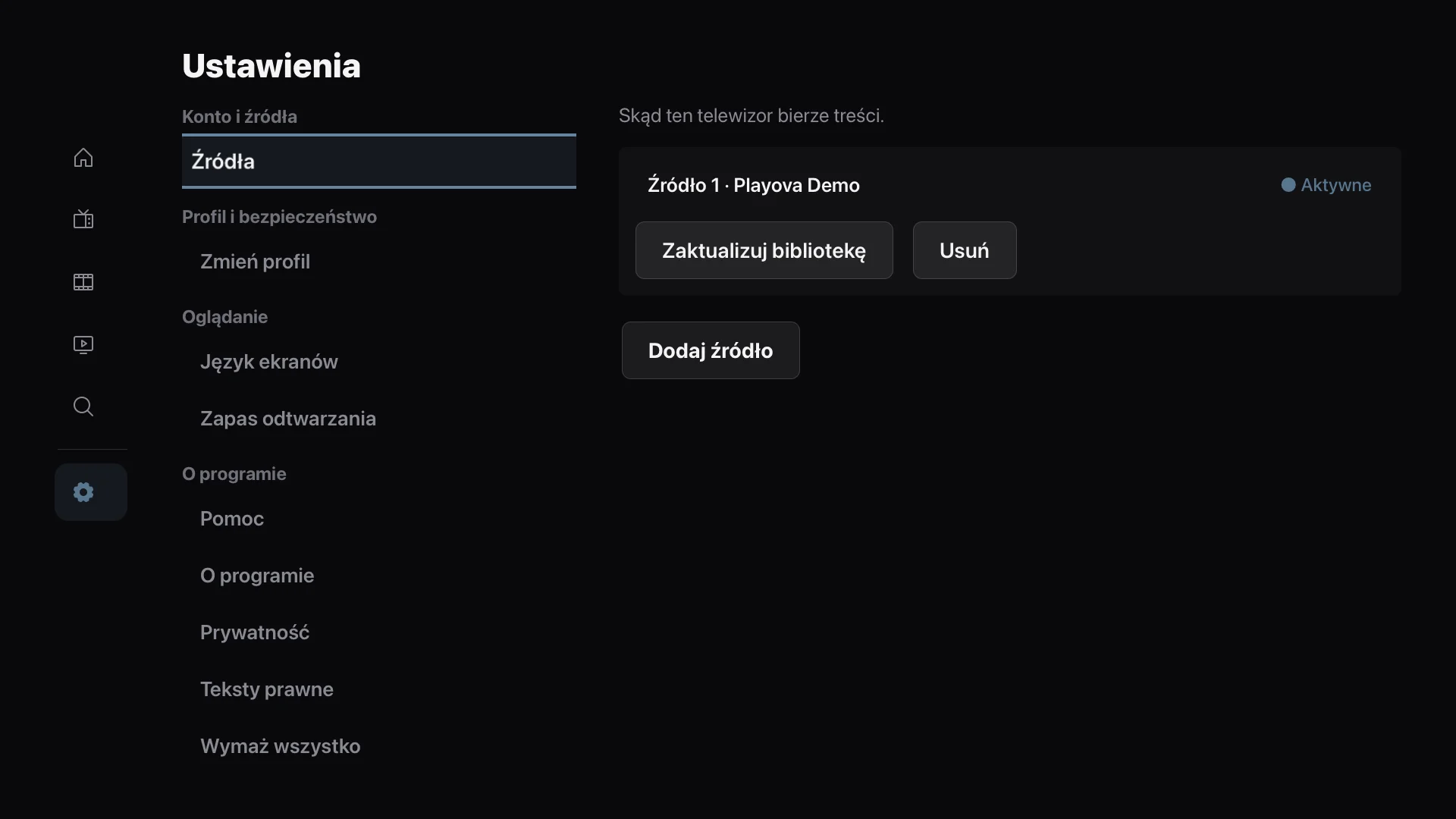Open the Prywatność entry
1456x819 pixels.
coord(379,632)
